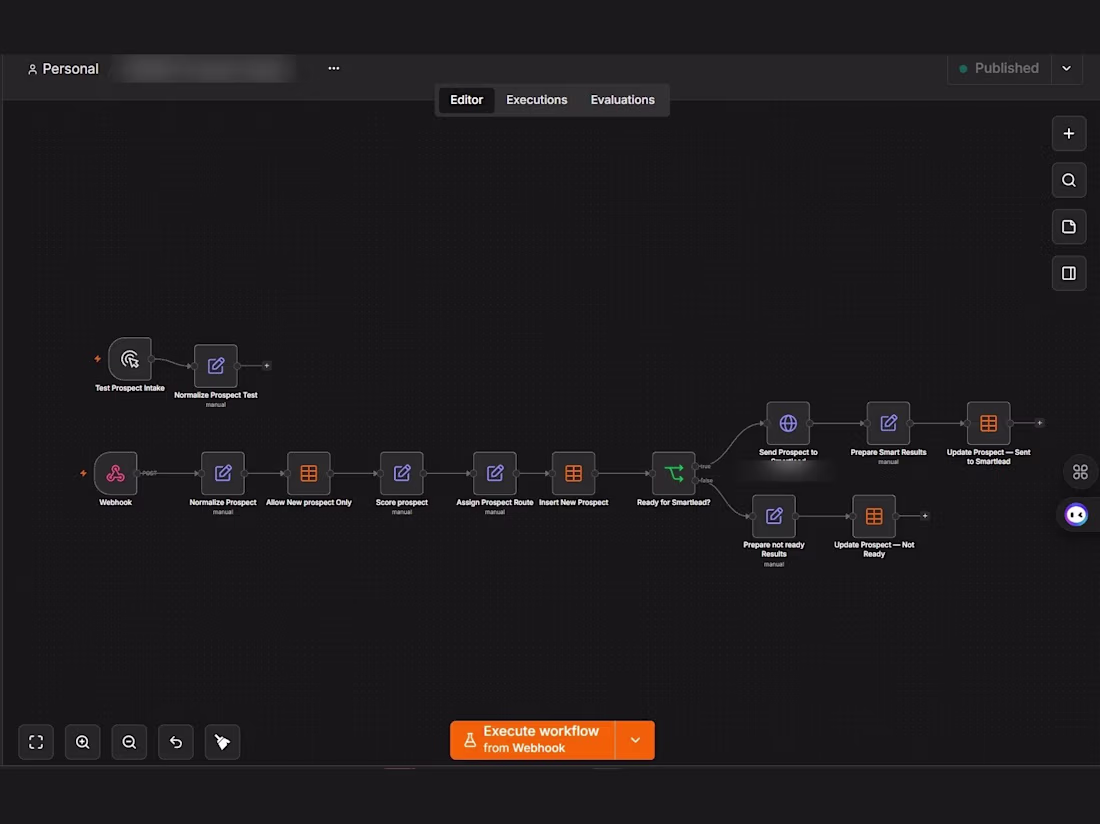The image size is (1100, 824).
Task: Open the canvas search icon
Action: (x=1068, y=180)
